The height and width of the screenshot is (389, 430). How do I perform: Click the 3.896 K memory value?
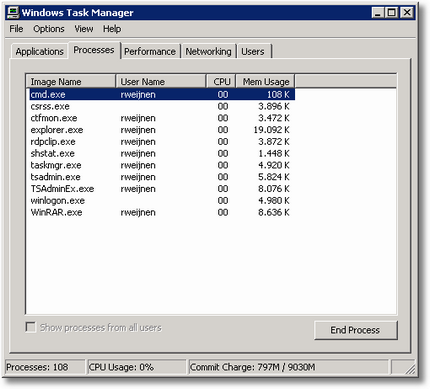[274, 106]
